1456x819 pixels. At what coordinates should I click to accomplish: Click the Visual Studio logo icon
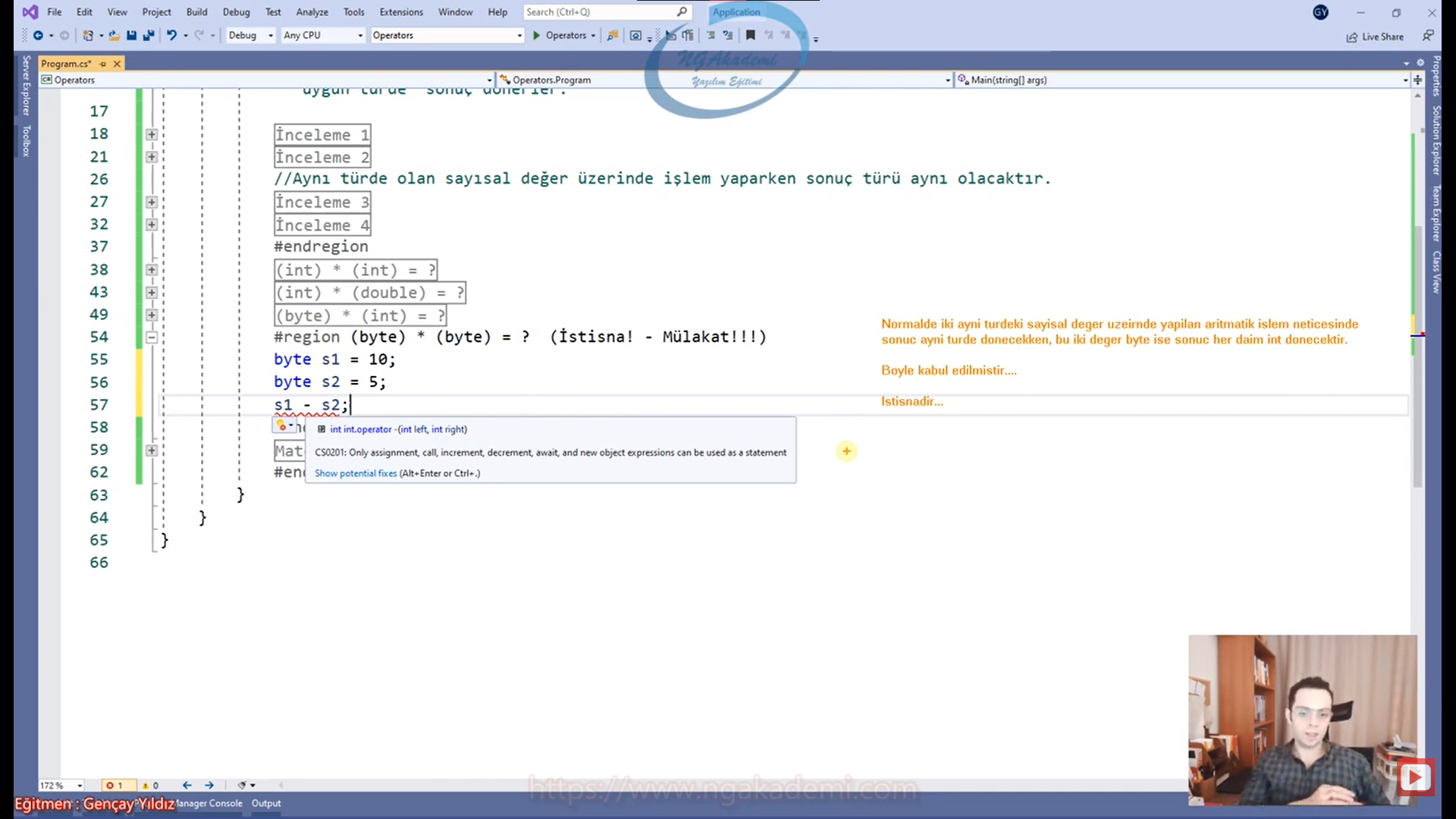coord(30,11)
